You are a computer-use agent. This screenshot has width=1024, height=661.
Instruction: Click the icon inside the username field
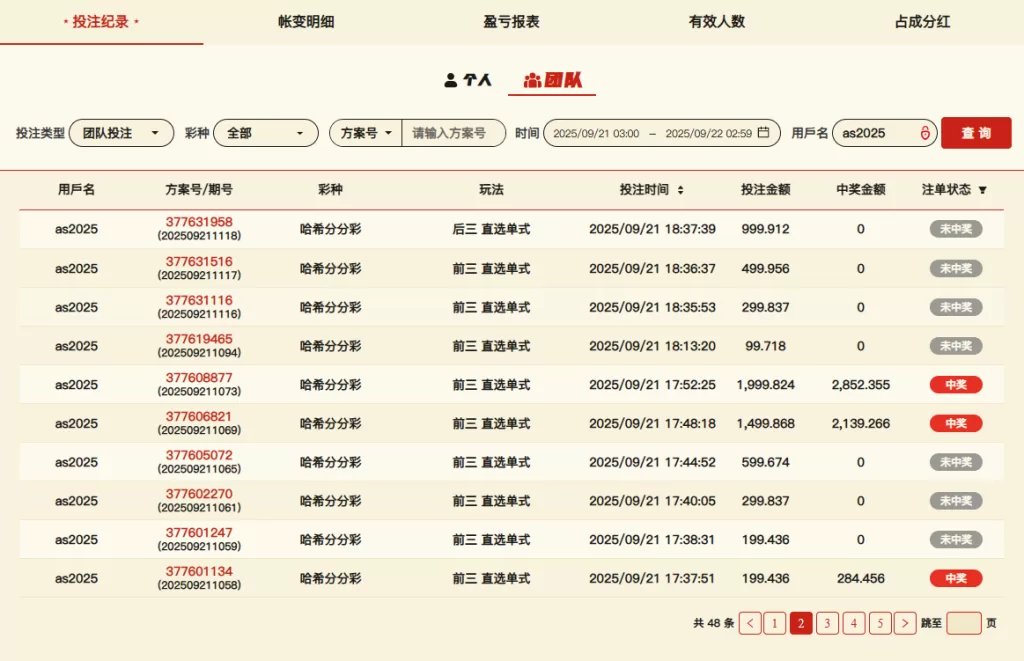click(x=925, y=133)
